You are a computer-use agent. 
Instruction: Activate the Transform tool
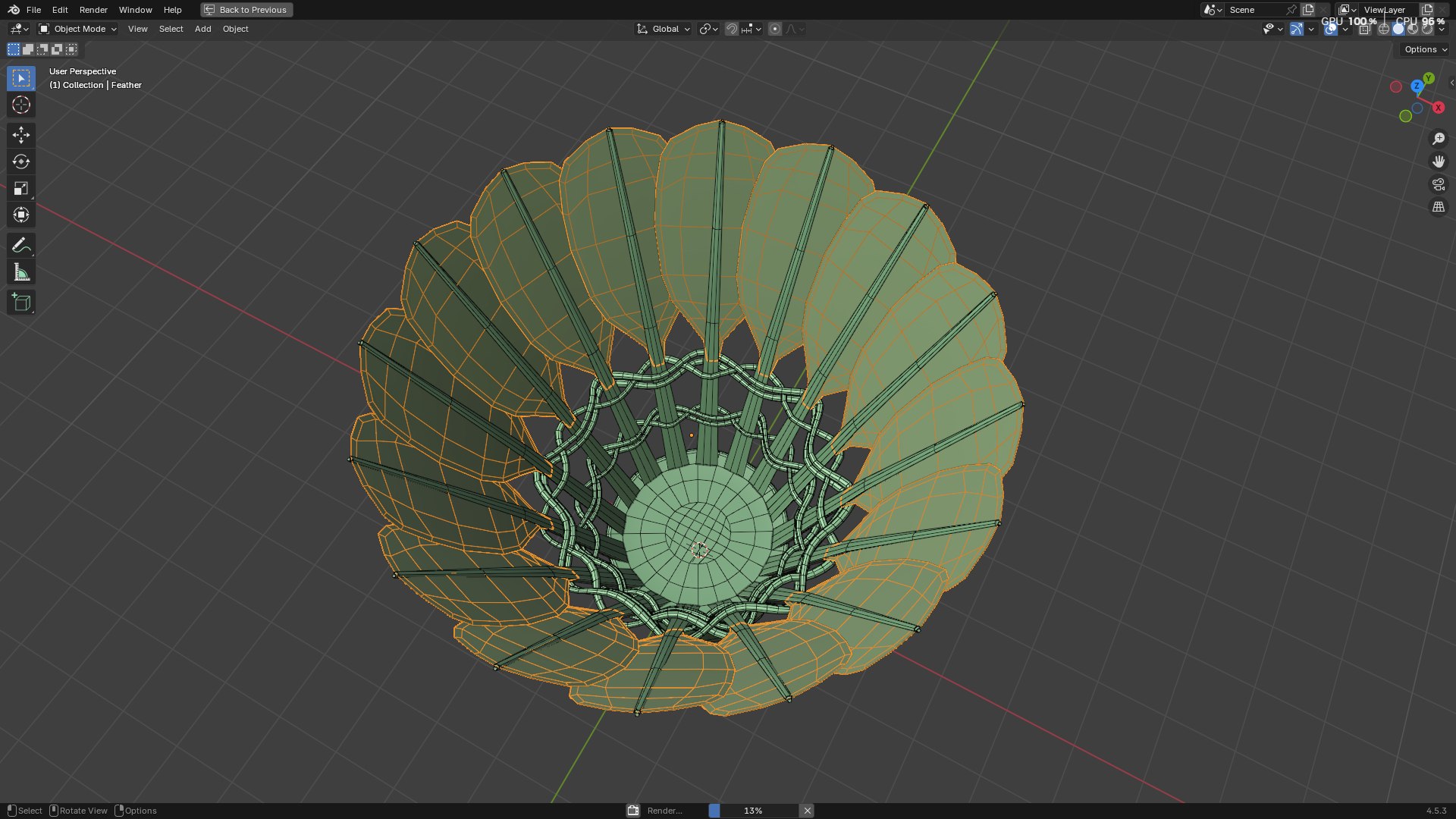(20, 215)
